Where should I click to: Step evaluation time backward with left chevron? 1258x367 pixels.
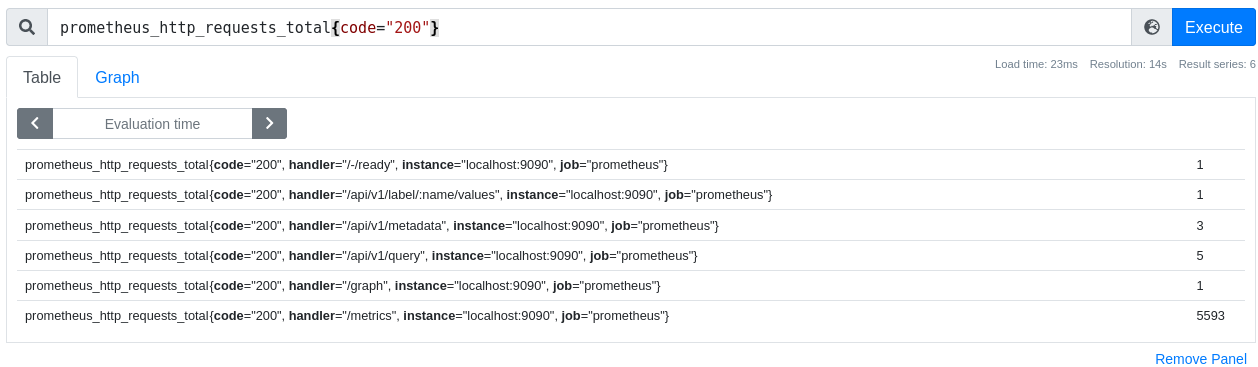pyautogui.click(x=35, y=124)
